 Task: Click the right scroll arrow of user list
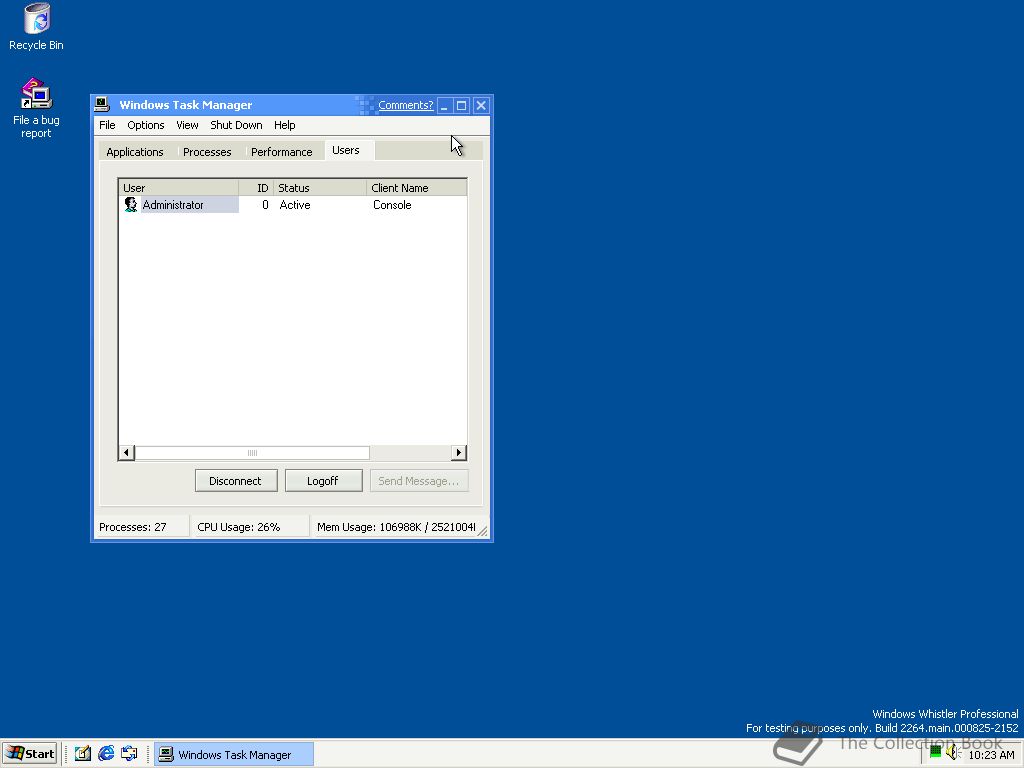click(458, 453)
